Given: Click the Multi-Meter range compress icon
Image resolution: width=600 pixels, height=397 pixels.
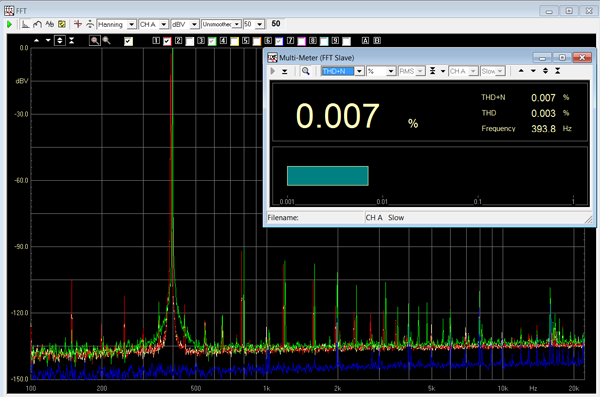Looking at the screenshot, I should [432, 71].
